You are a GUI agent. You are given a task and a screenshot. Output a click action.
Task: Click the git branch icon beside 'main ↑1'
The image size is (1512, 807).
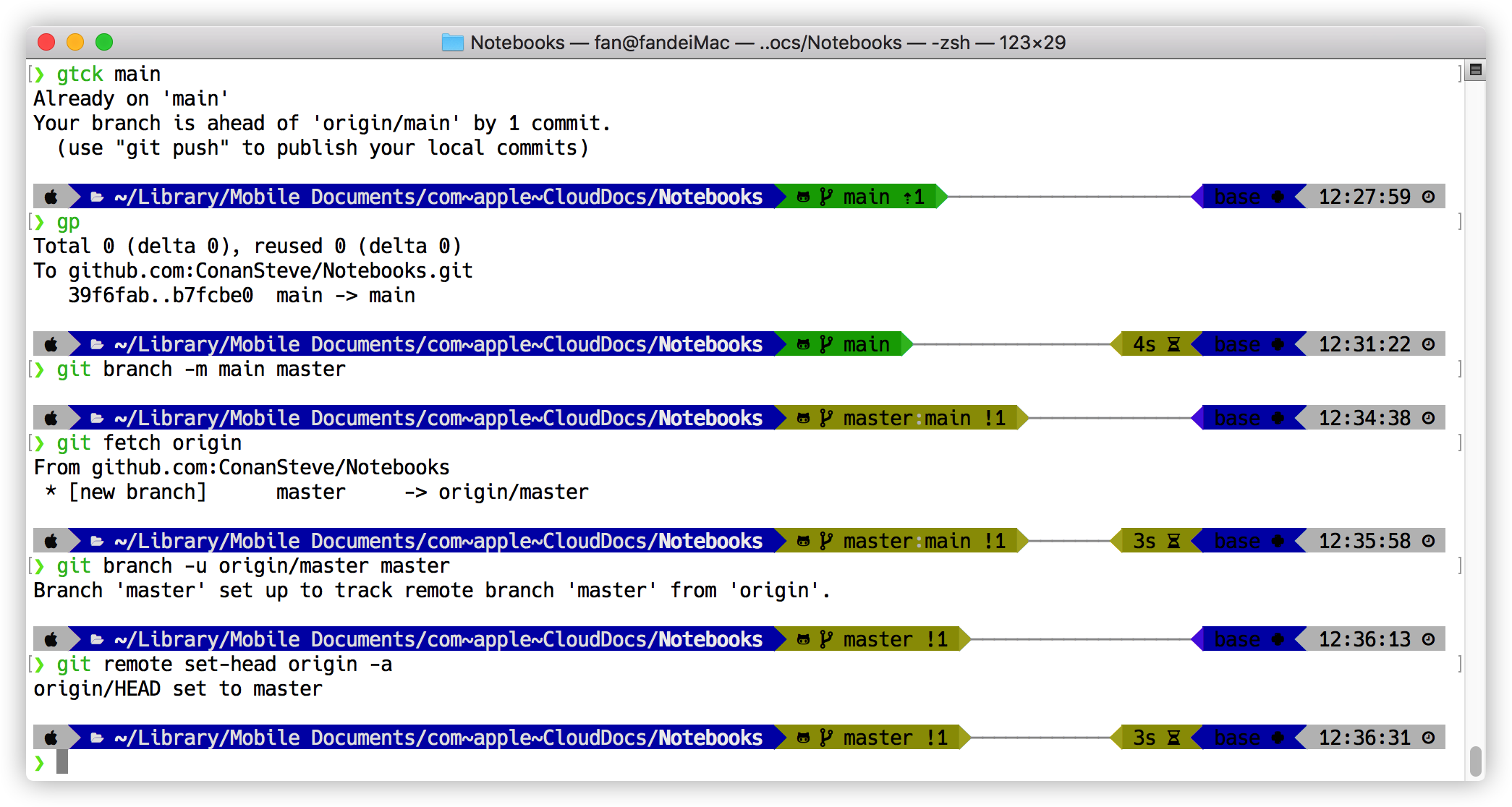click(x=826, y=197)
